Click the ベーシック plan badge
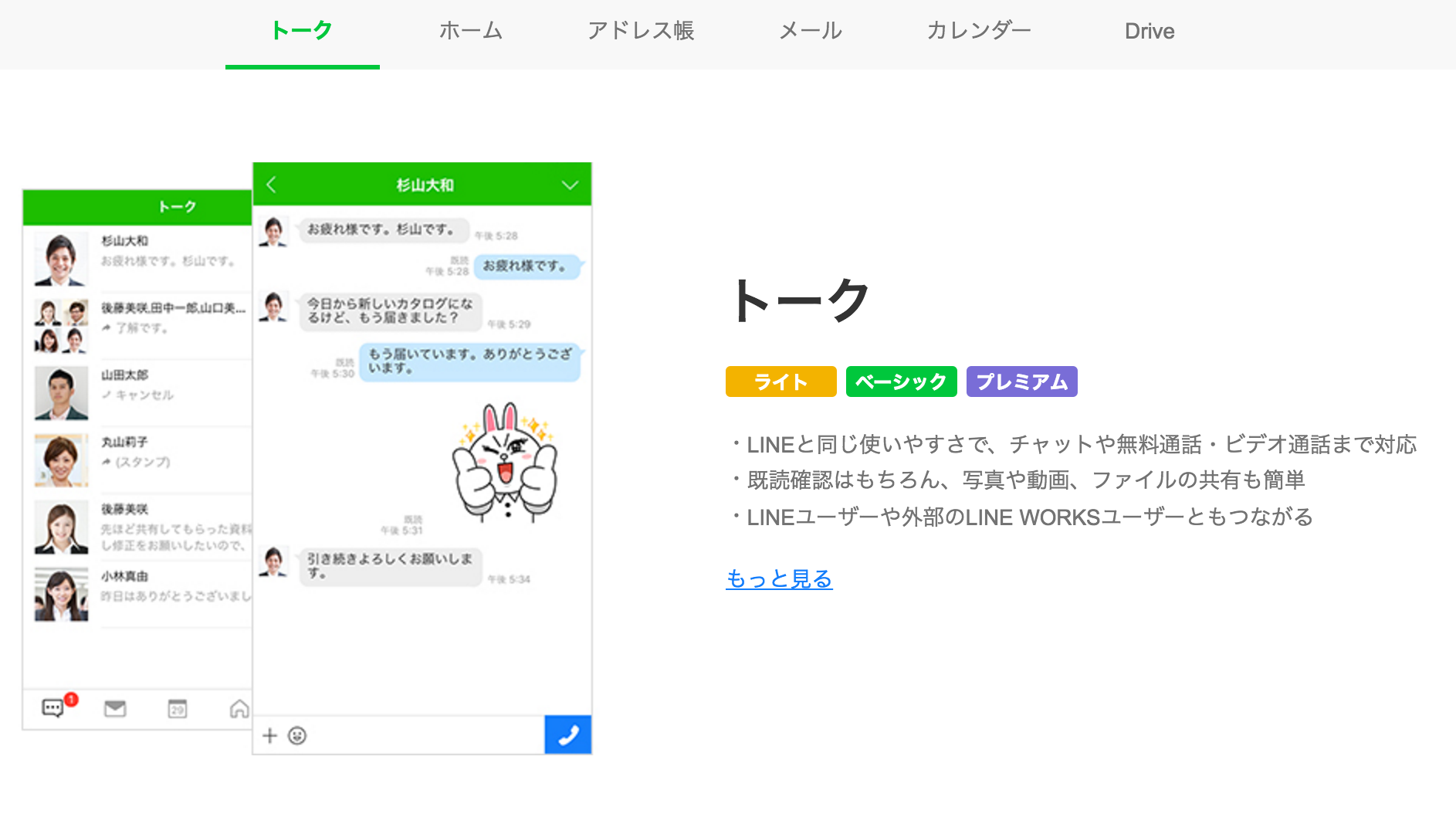This screenshot has height=814, width=1456. (901, 382)
